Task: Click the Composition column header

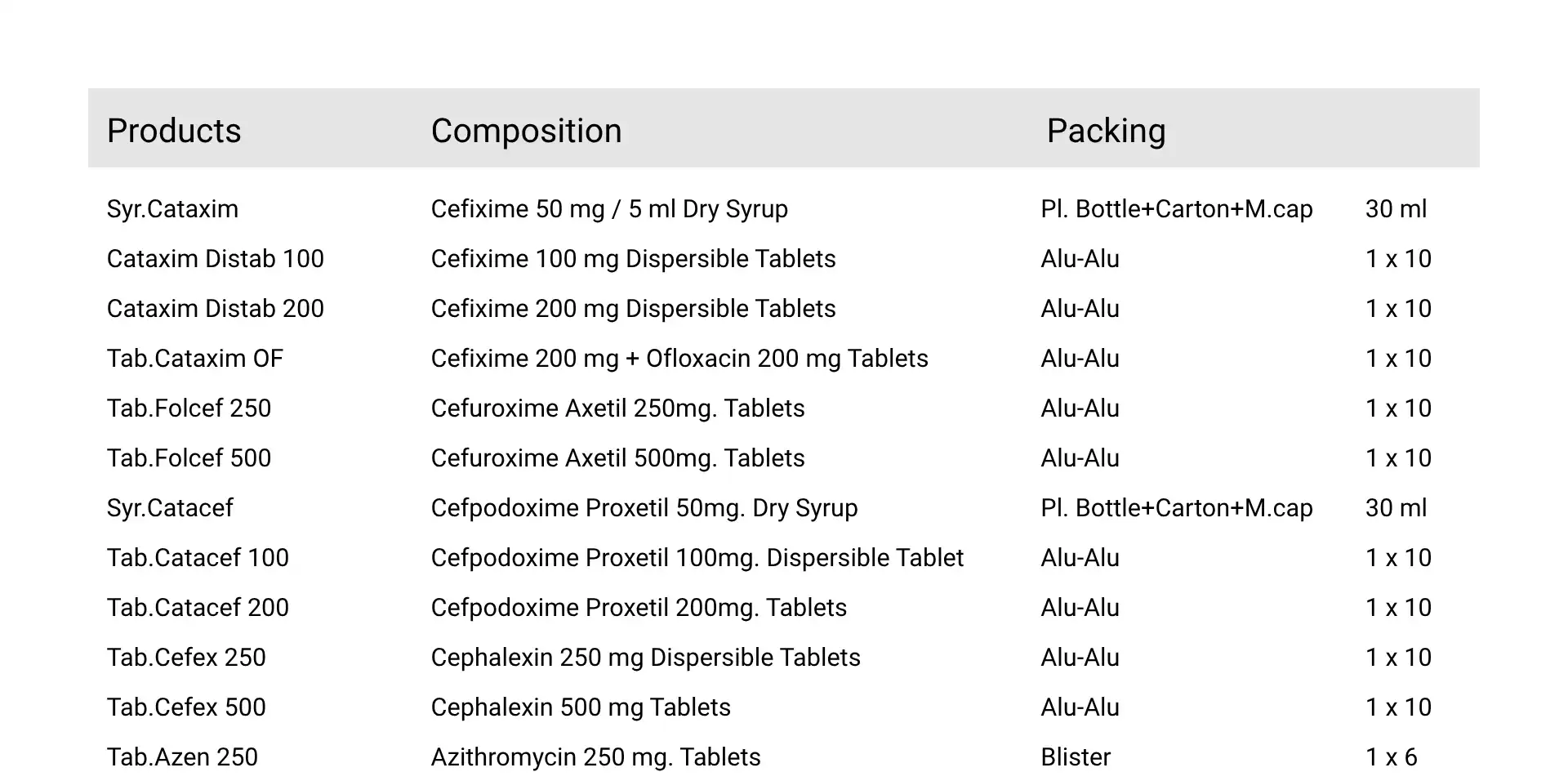Action: coord(526,131)
